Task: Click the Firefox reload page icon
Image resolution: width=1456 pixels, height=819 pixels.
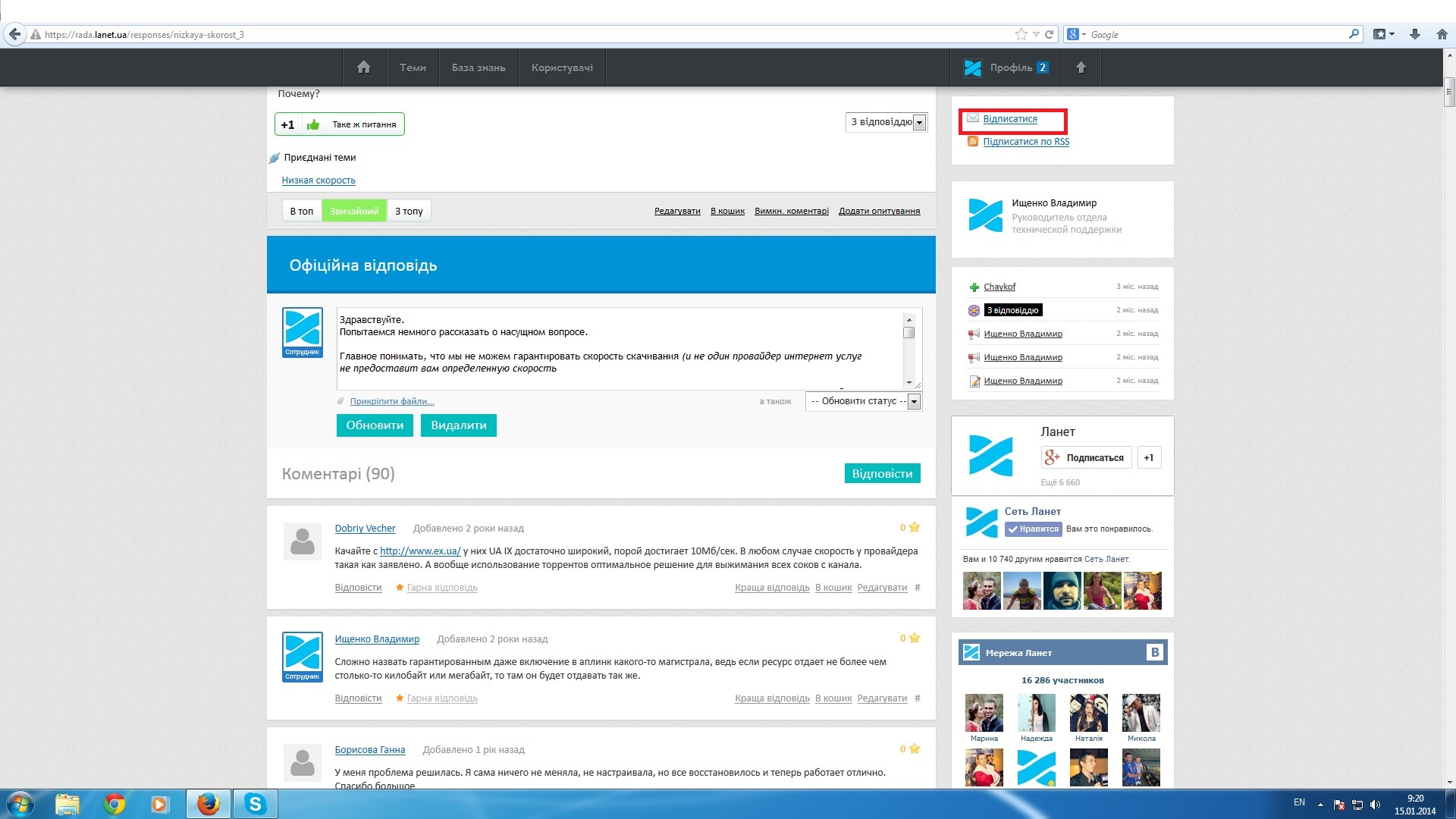Action: [1050, 34]
